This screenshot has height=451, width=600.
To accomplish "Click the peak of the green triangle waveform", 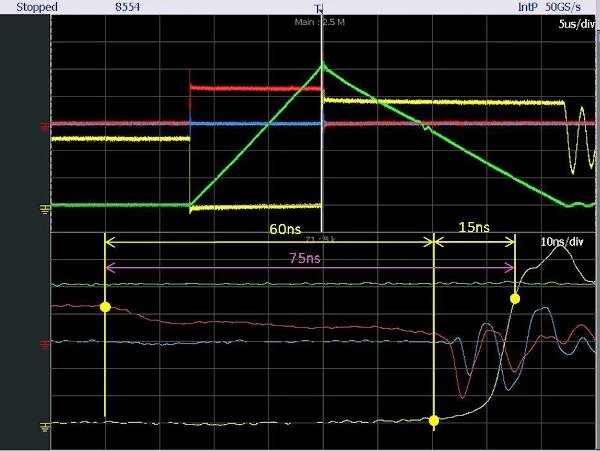I will (322, 66).
